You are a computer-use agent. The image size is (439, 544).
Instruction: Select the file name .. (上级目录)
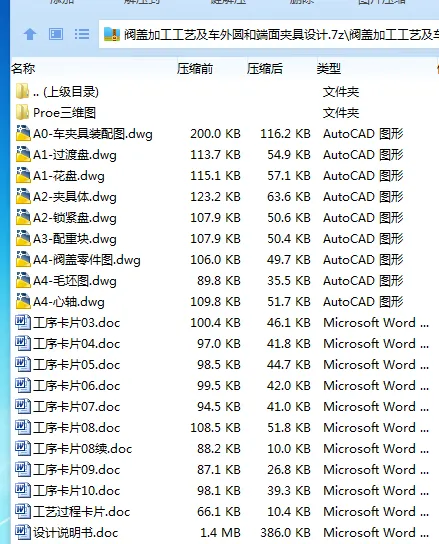[66, 92]
